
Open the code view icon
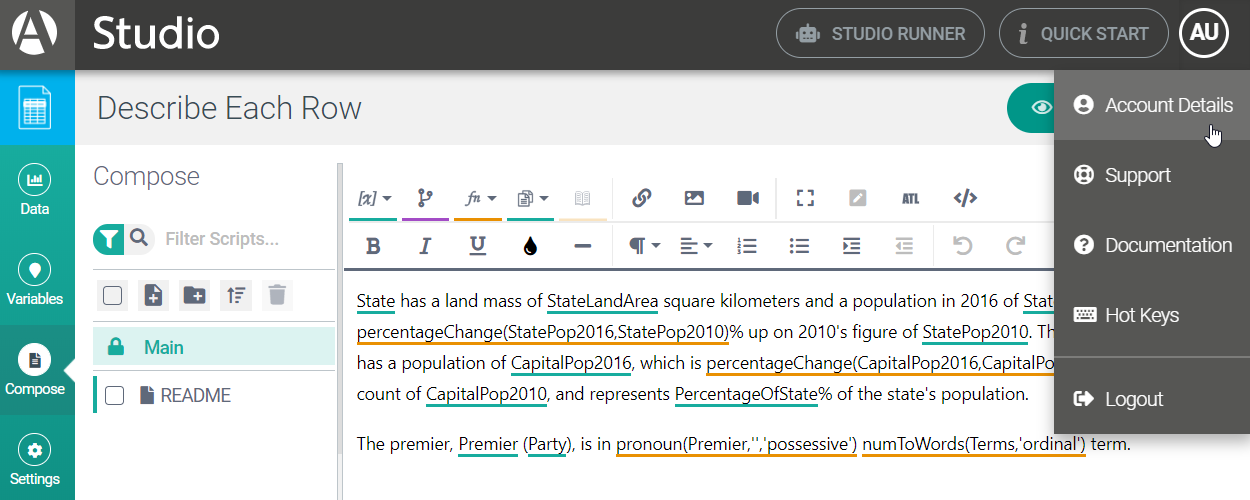pyautogui.click(x=965, y=198)
